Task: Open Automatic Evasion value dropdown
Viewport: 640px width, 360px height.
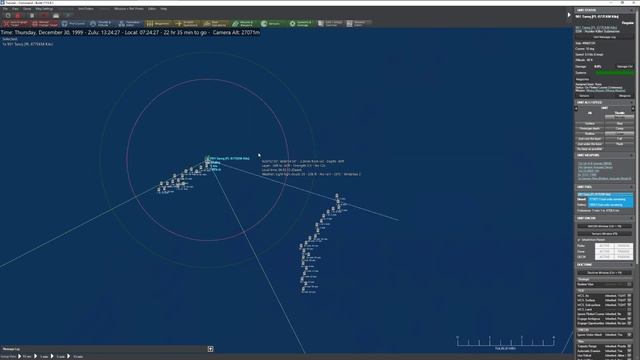Action: [x=615, y=351]
